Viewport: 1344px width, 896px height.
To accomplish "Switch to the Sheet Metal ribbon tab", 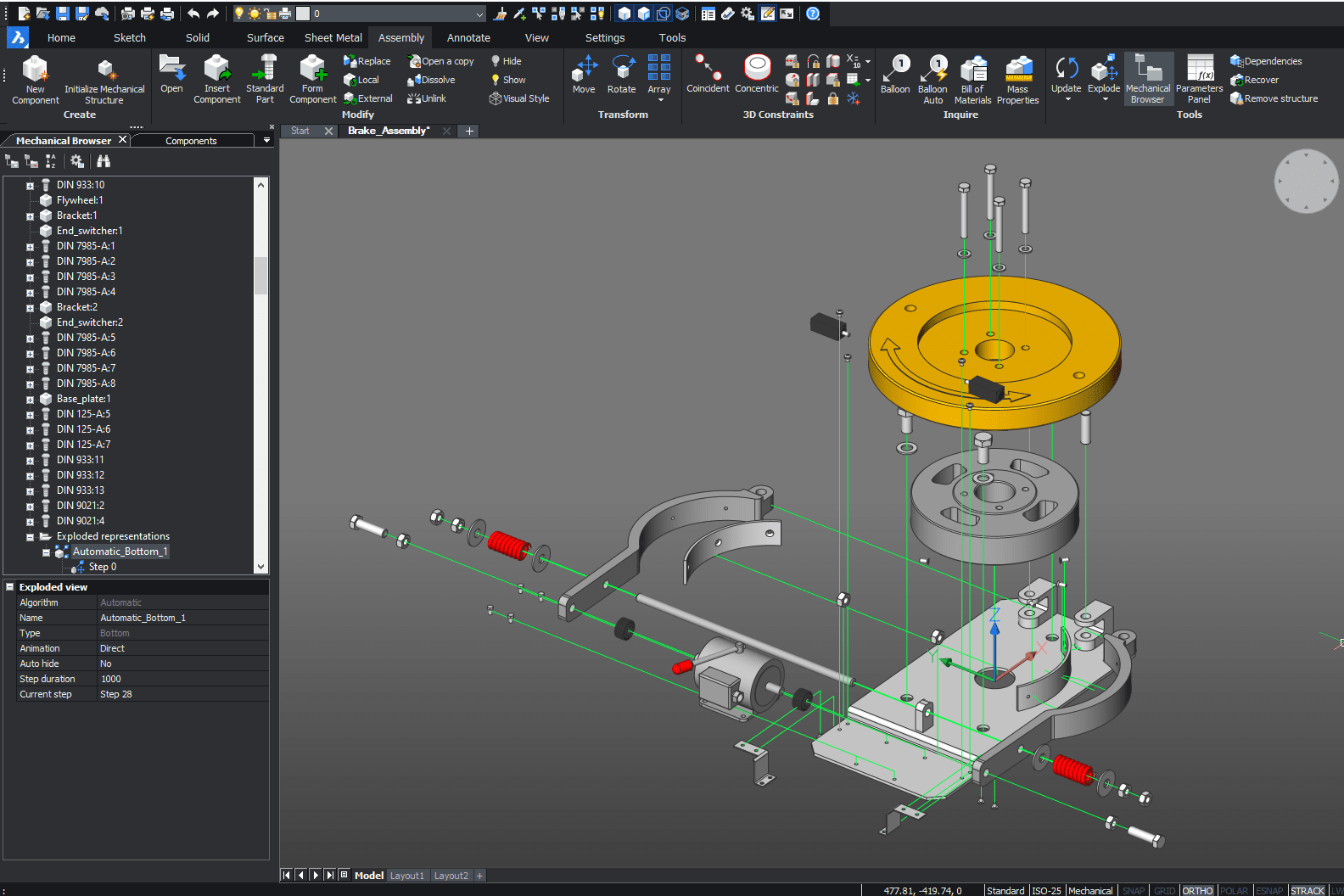I will (x=333, y=37).
